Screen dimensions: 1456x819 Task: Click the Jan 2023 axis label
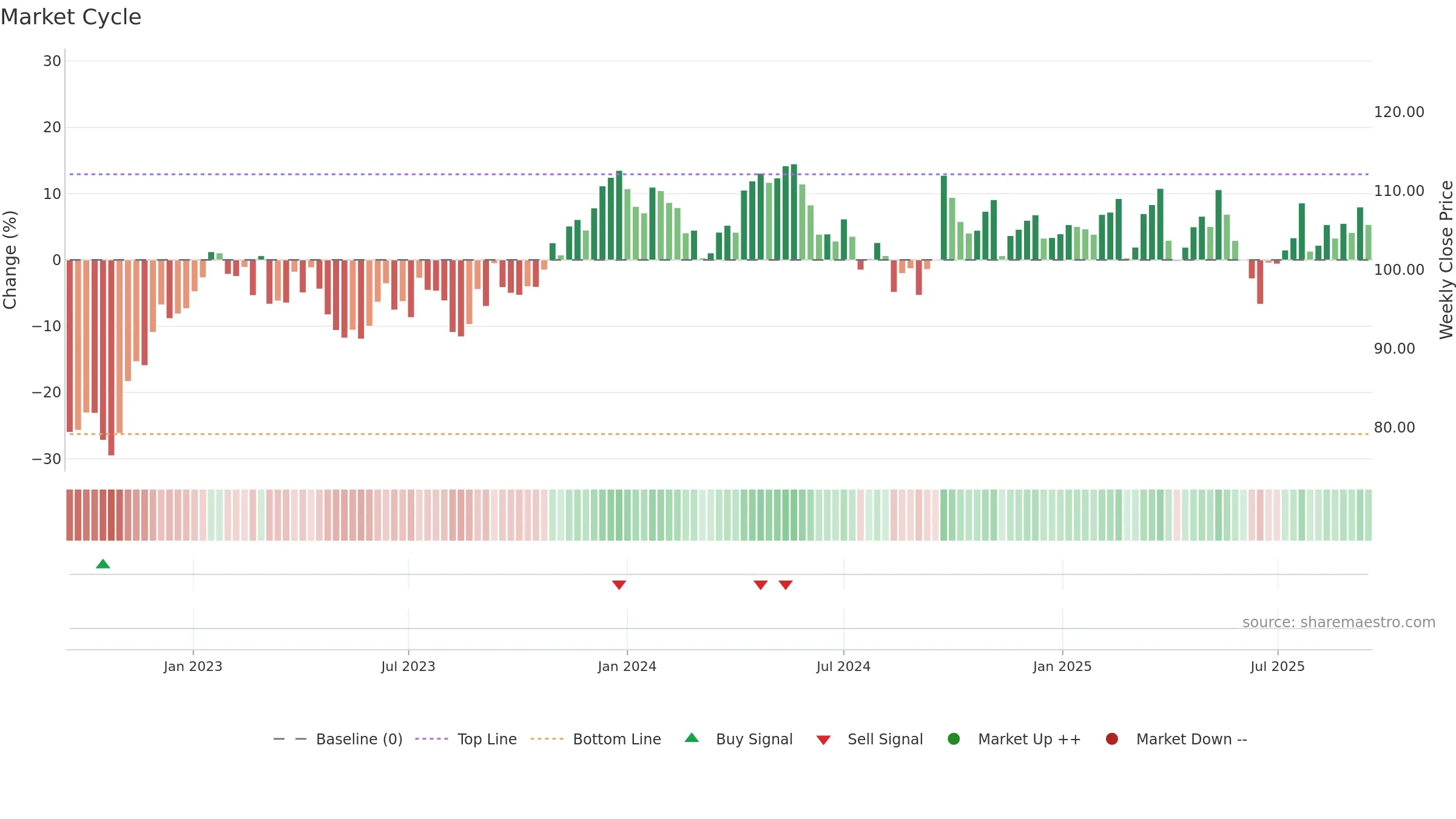(x=193, y=666)
